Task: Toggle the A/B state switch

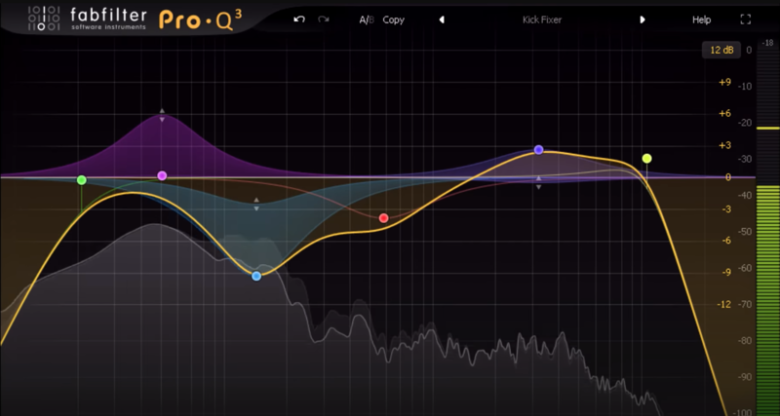Action: tap(366, 20)
